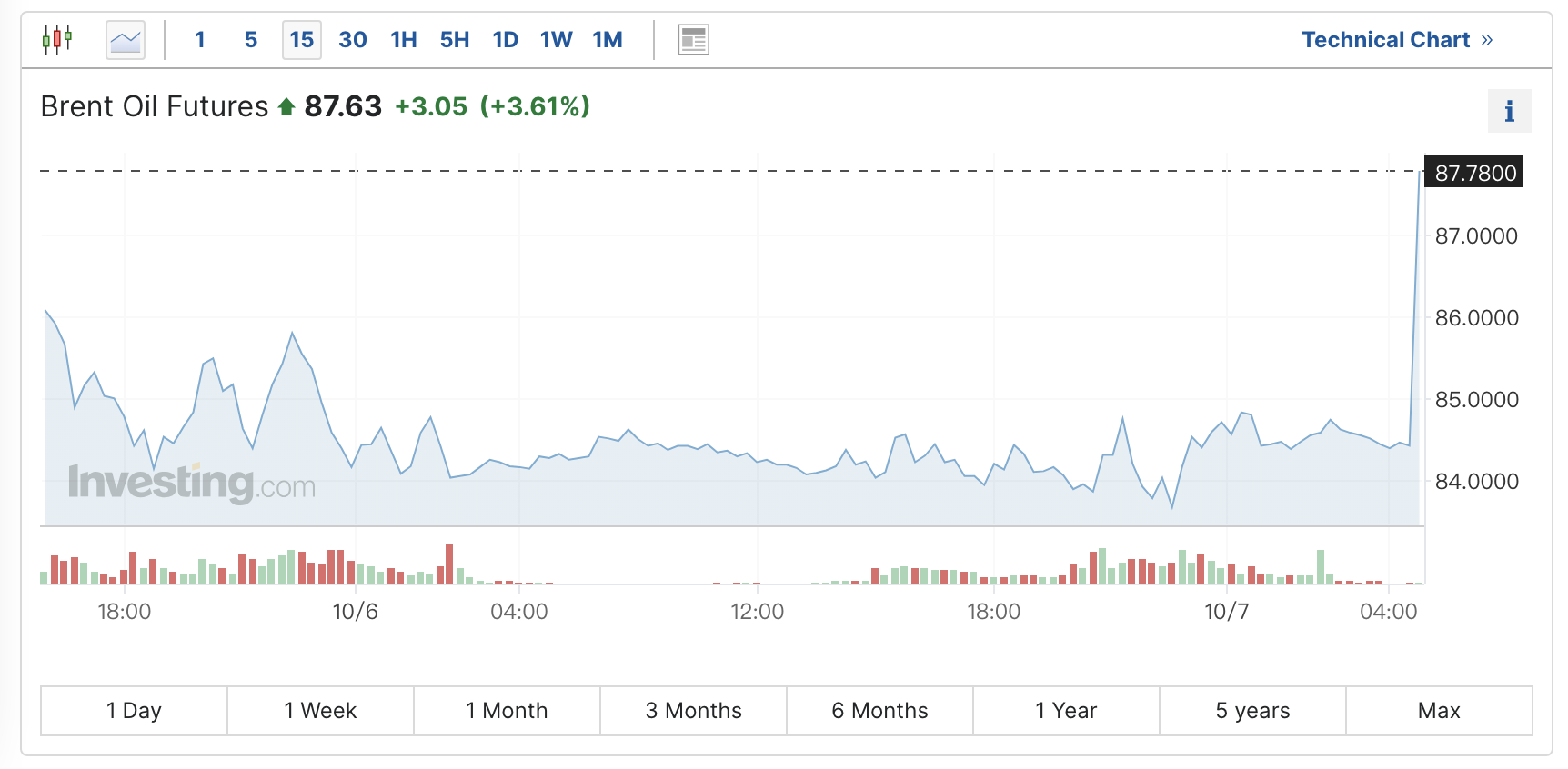
Task: Switch interval to 30 minutes
Action: point(353,40)
